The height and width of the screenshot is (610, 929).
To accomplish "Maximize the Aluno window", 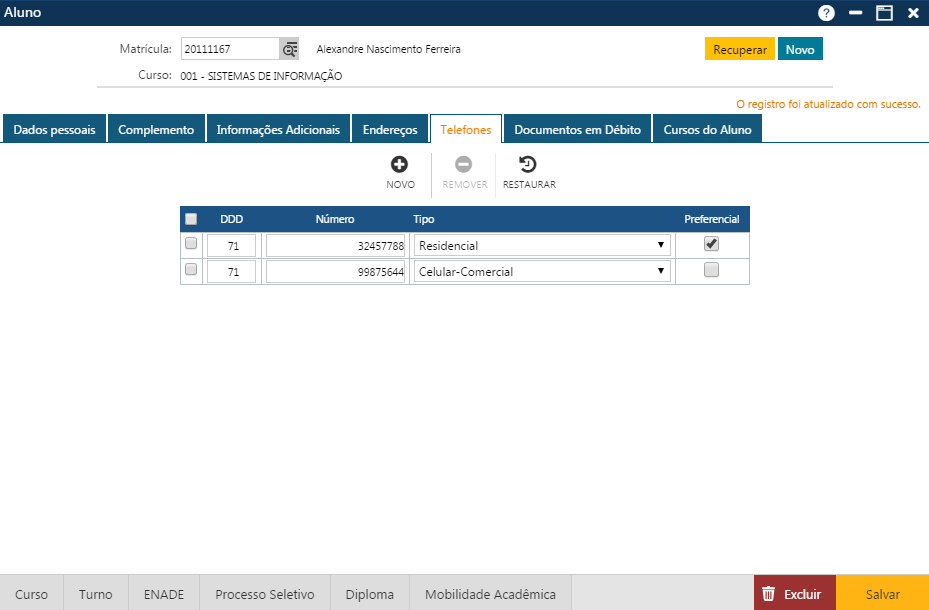I will [884, 13].
